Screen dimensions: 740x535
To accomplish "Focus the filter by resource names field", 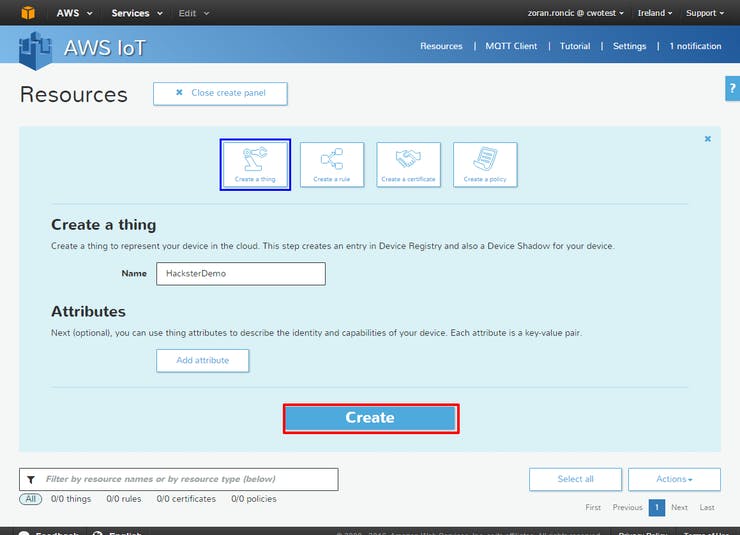I will pyautogui.click(x=179, y=479).
